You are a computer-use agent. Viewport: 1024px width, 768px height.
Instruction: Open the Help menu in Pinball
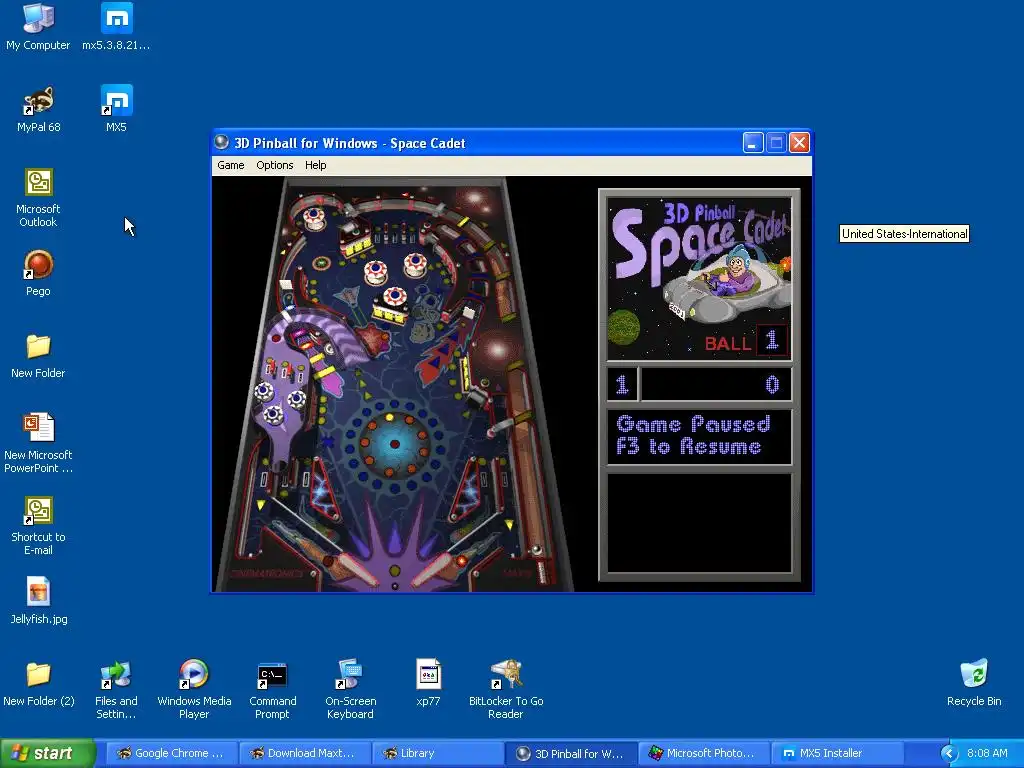click(x=315, y=165)
